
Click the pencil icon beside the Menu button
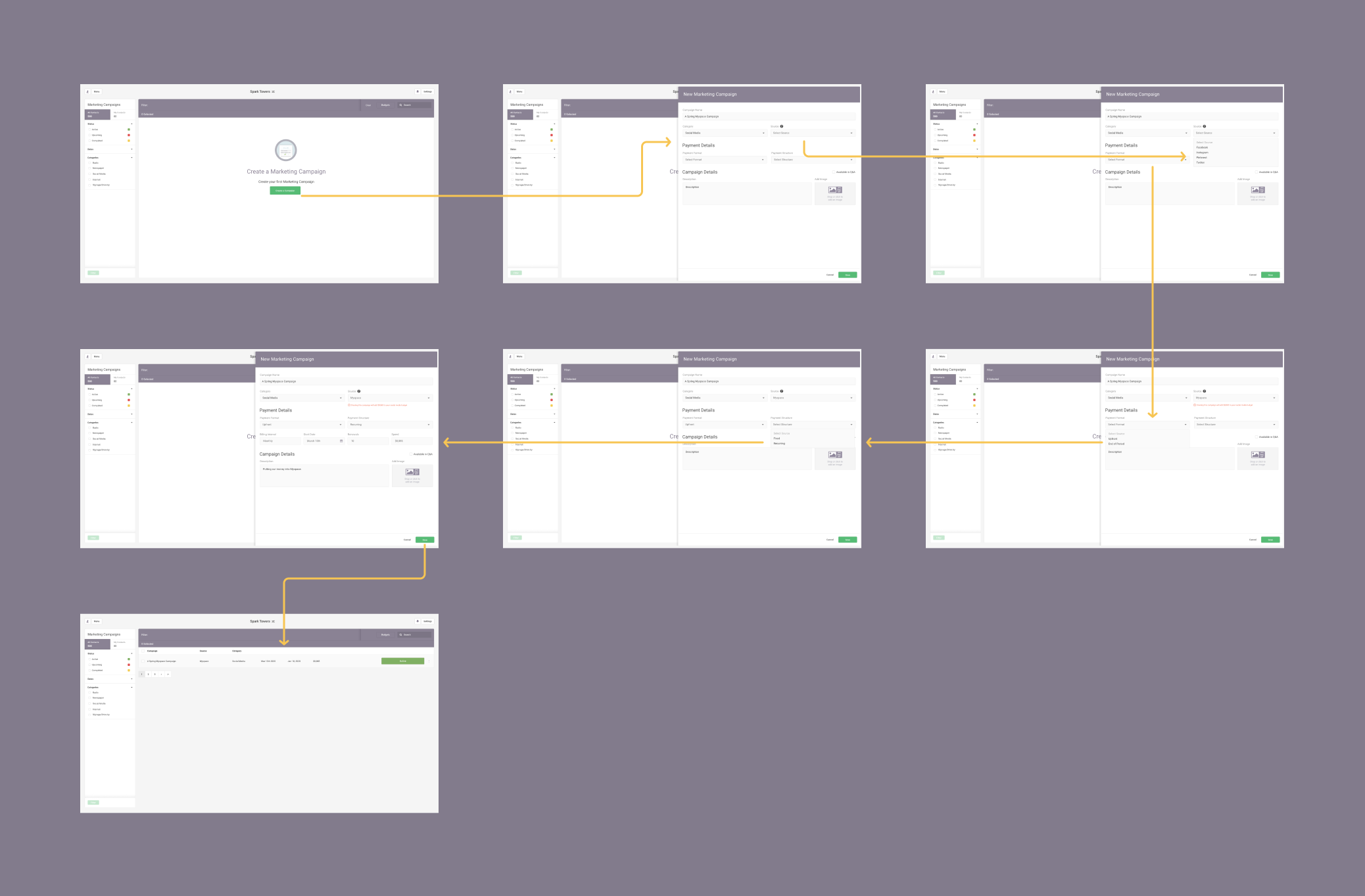point(87,91)
